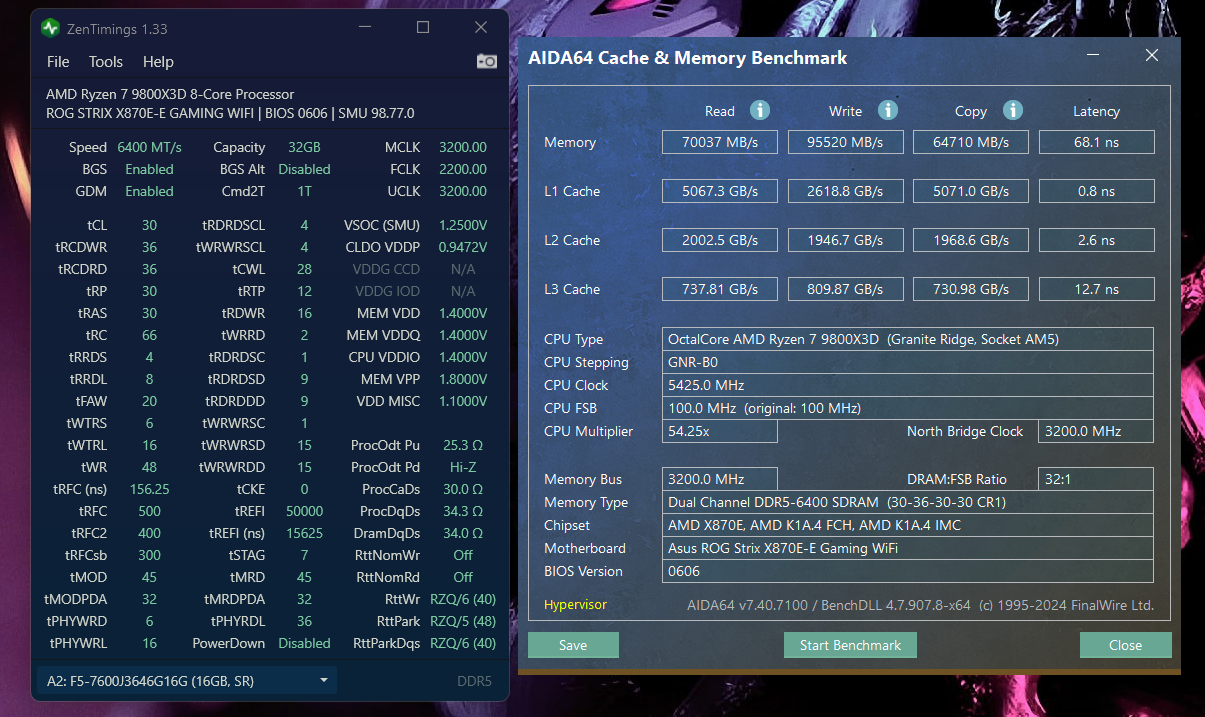Click the Copy column info icon
Viewport: 1205px width, 717px height.
(x=1013, y=110)
